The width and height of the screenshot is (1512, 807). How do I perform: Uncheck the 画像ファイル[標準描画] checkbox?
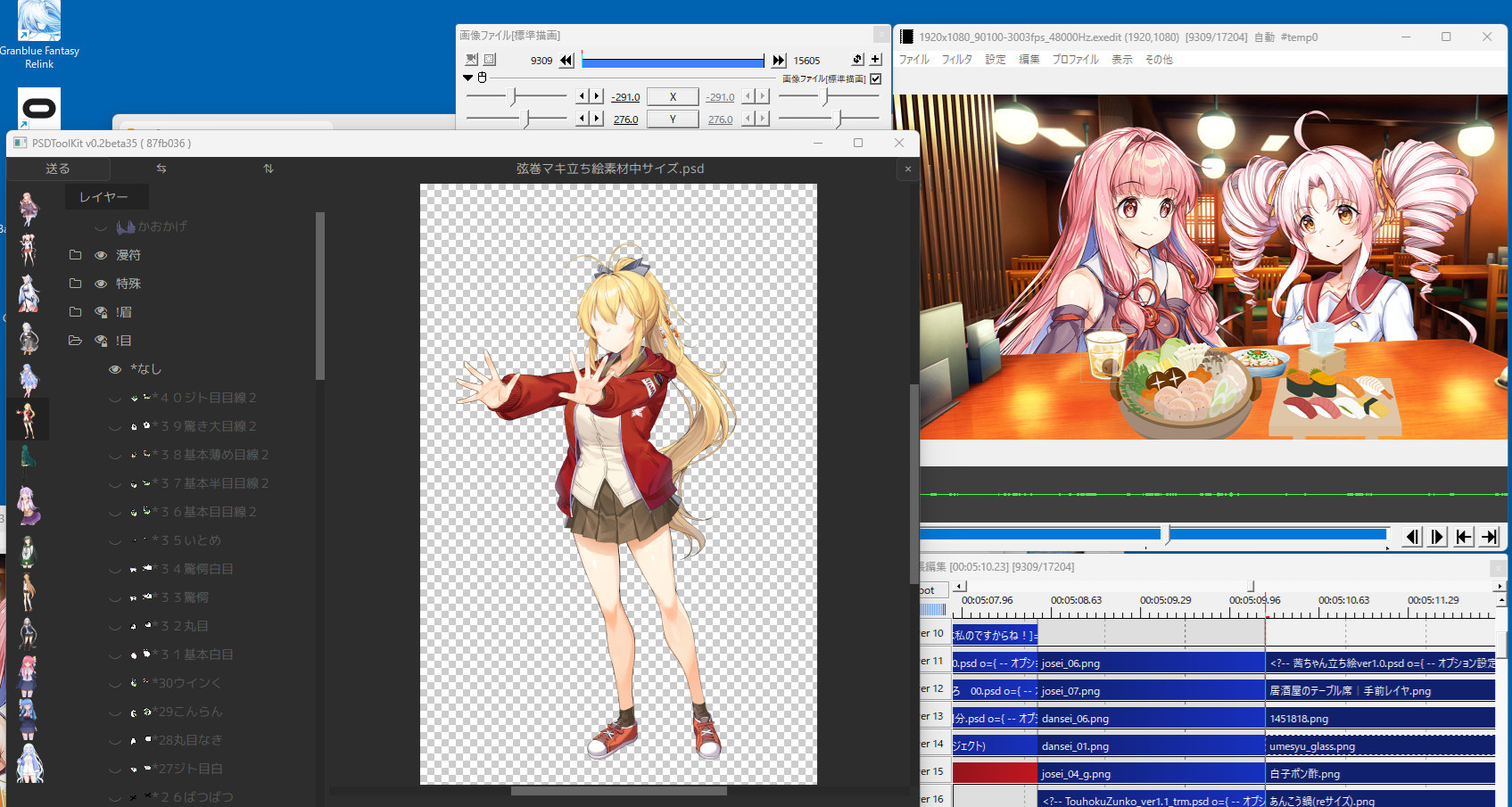(876, 78)
